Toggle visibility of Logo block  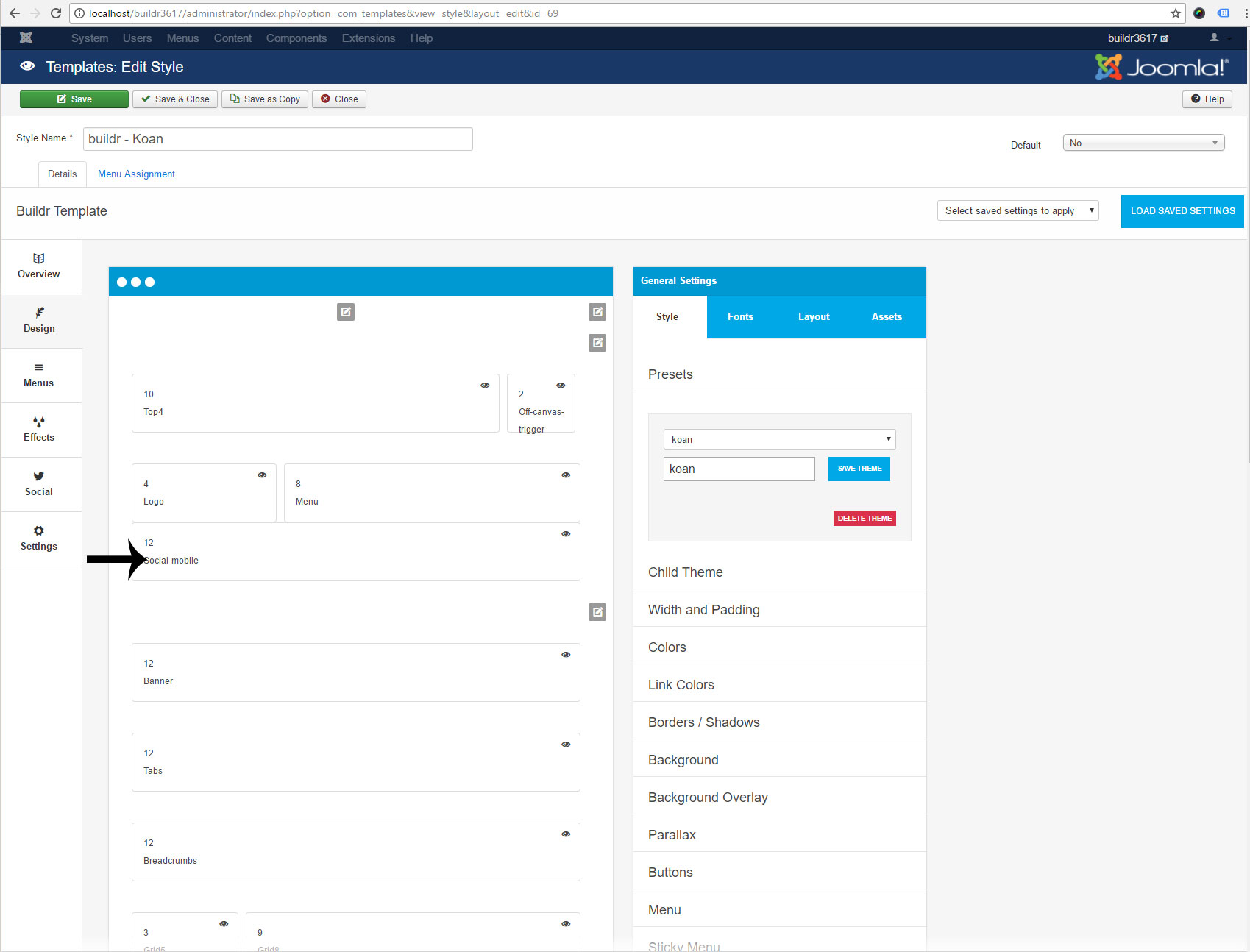(x=262, y=475)
